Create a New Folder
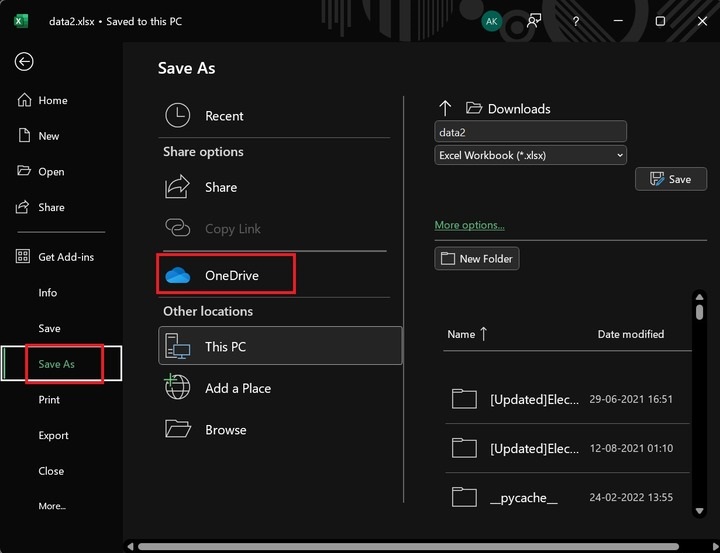Screen dimensions: 720x553 pos(477,258)
